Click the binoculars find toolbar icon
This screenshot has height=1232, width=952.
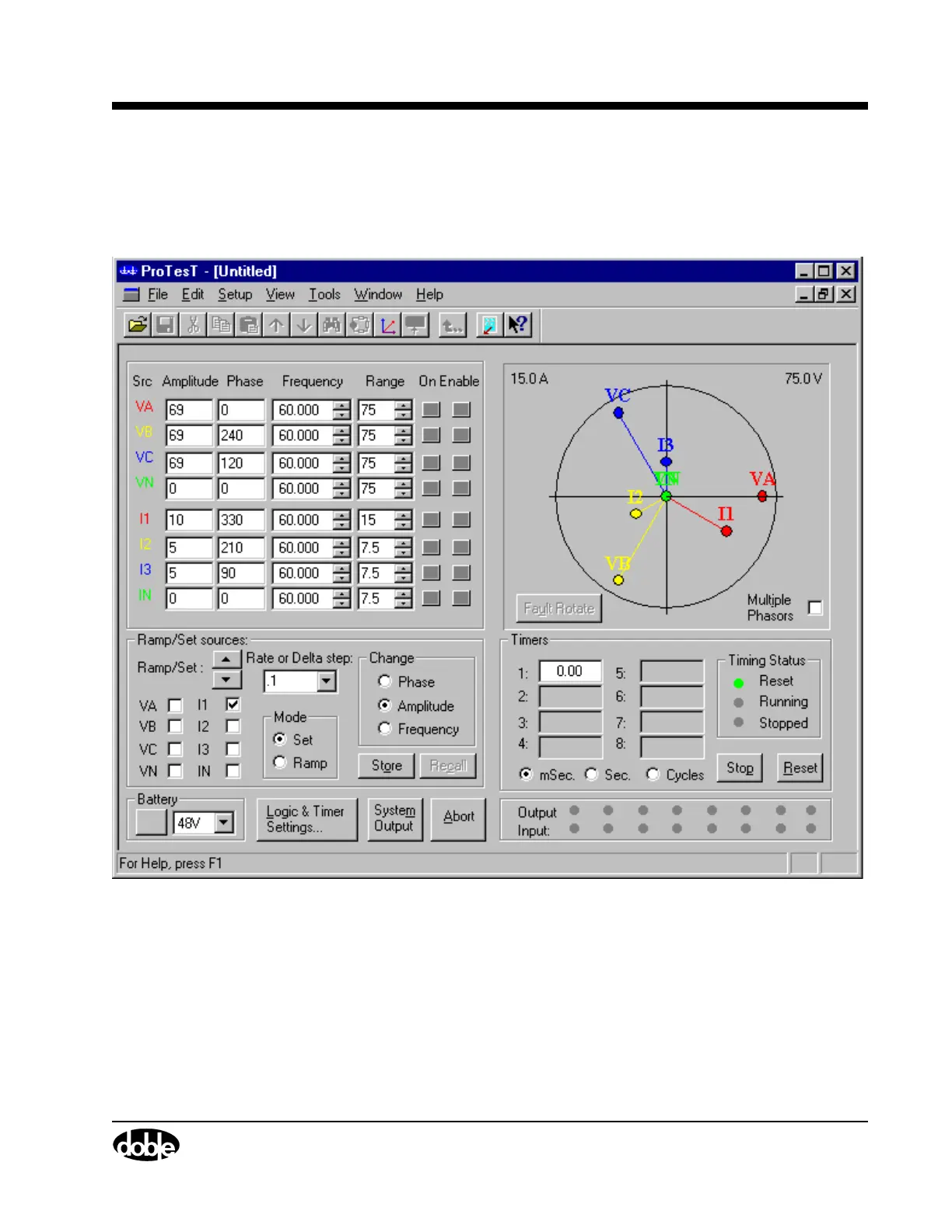point(332,324)
